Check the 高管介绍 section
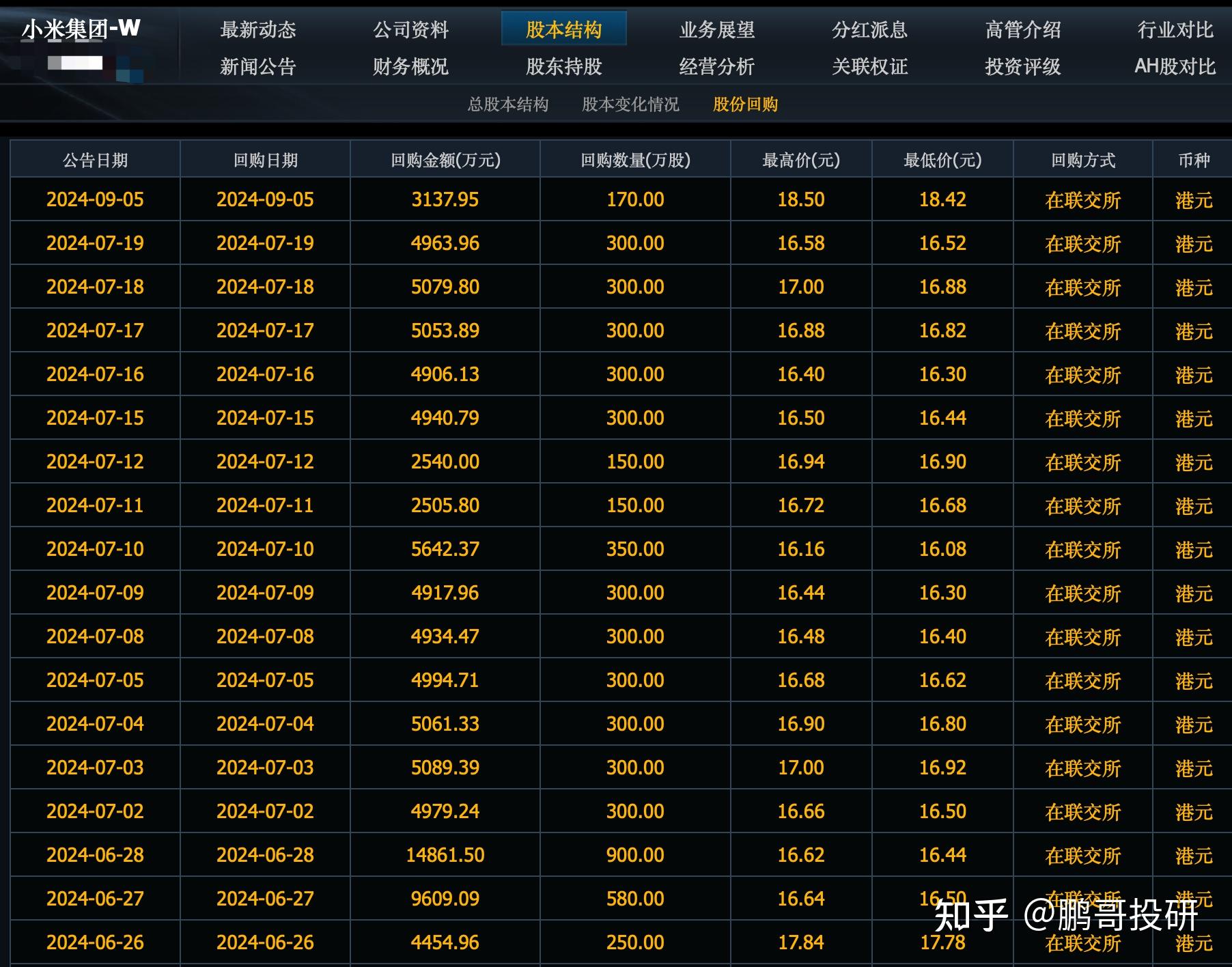 tap(1022, 30)
